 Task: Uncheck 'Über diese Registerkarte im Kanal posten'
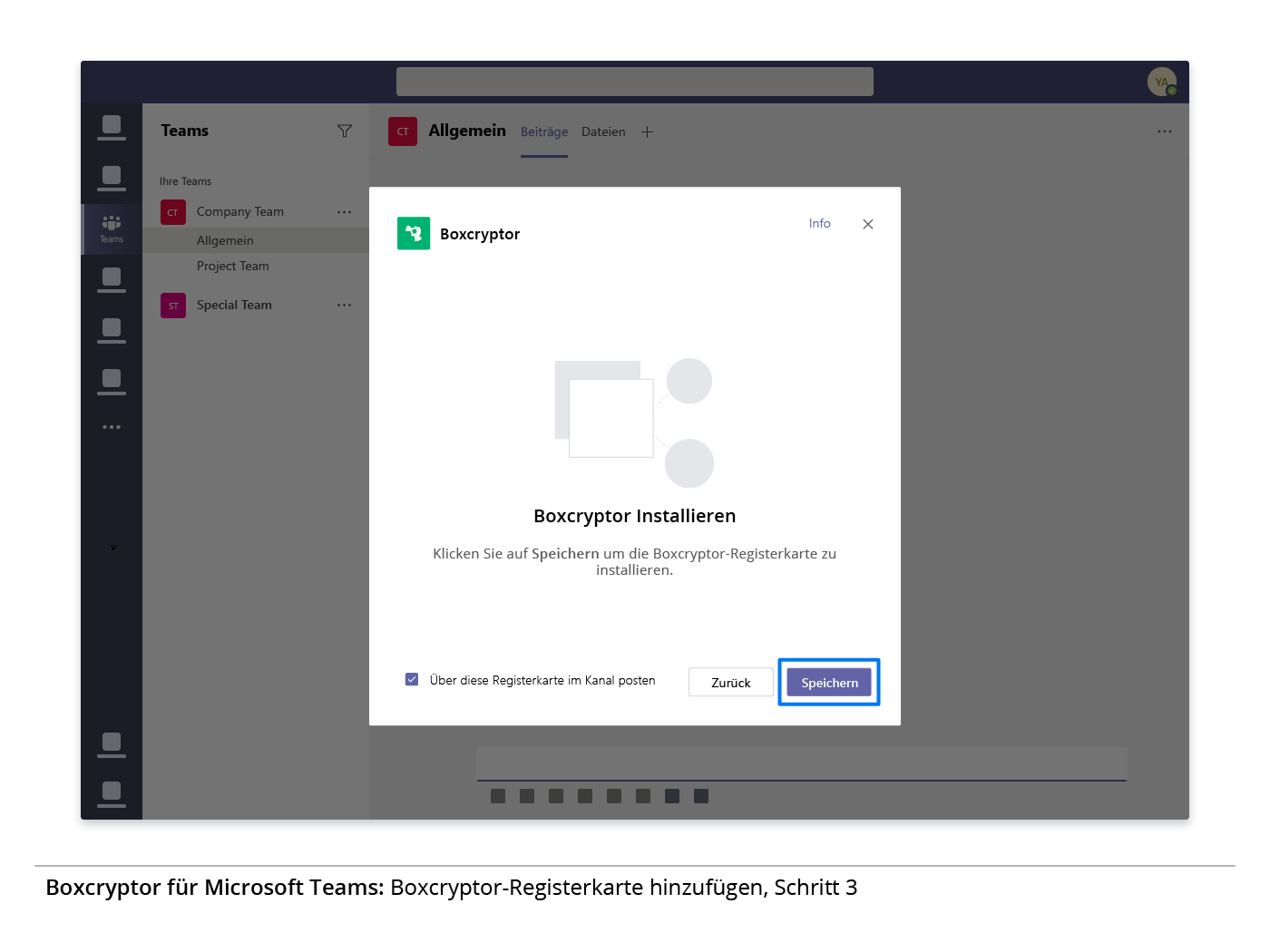pos(412,679)
